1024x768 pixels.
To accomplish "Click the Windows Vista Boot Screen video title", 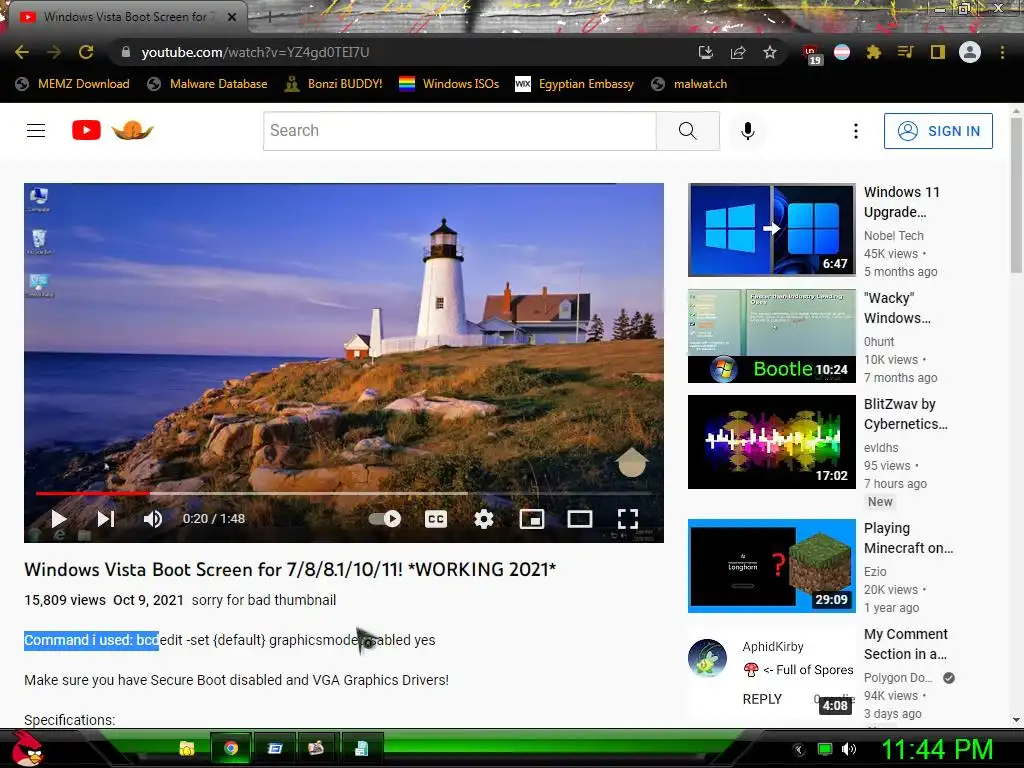I will coord(290,569).
